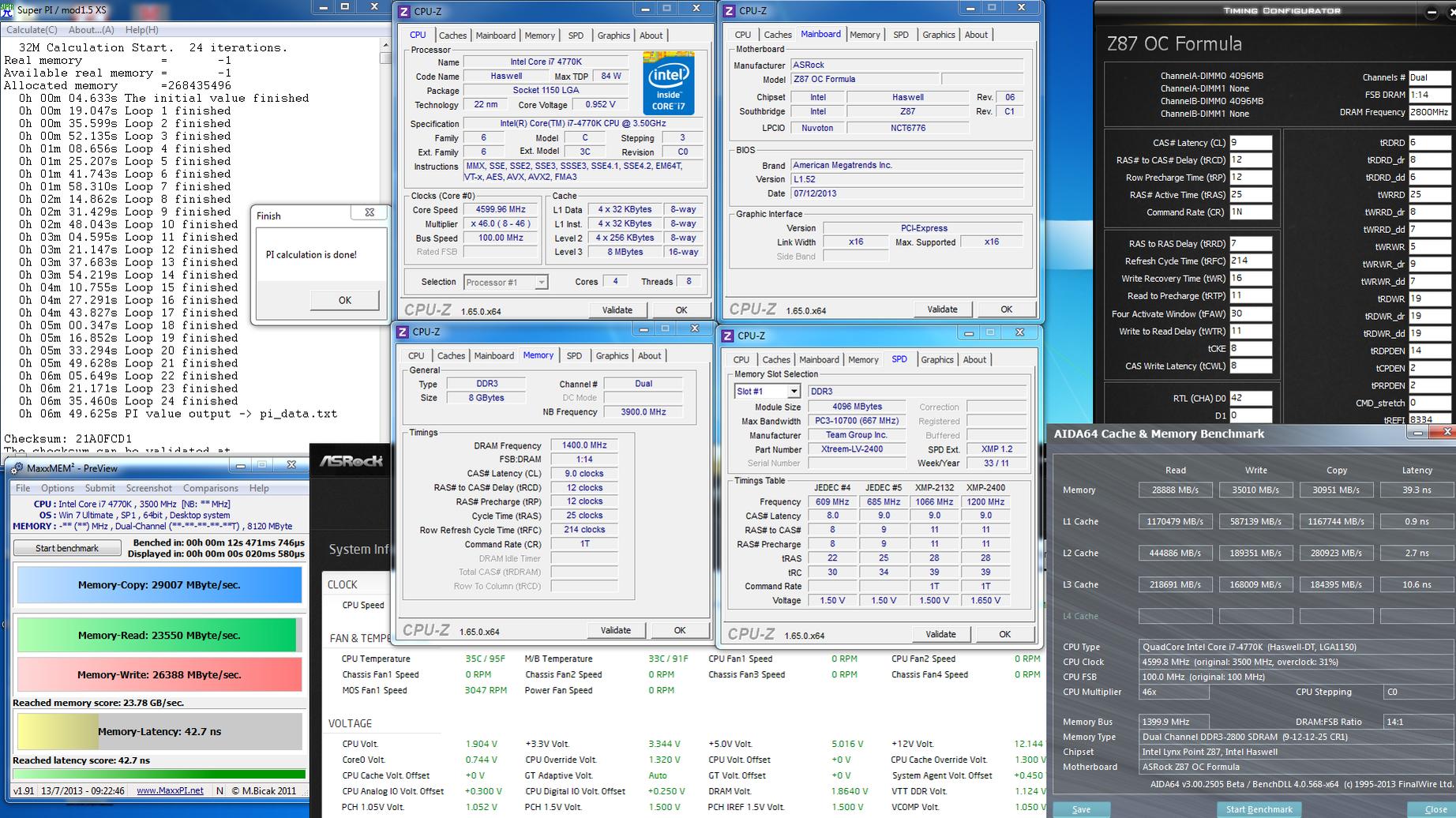Click the Super PI Checksum 21A0FCD1 line
The height and width of the screenshot is (818, 1456).
click(x=68, y=439)
